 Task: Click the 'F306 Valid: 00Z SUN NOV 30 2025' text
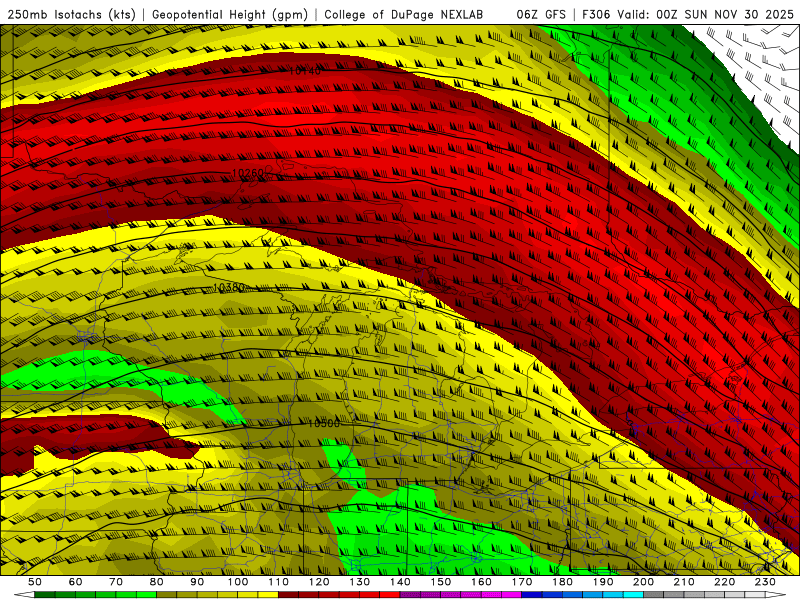pyautogui.click(x=688, y=15)
